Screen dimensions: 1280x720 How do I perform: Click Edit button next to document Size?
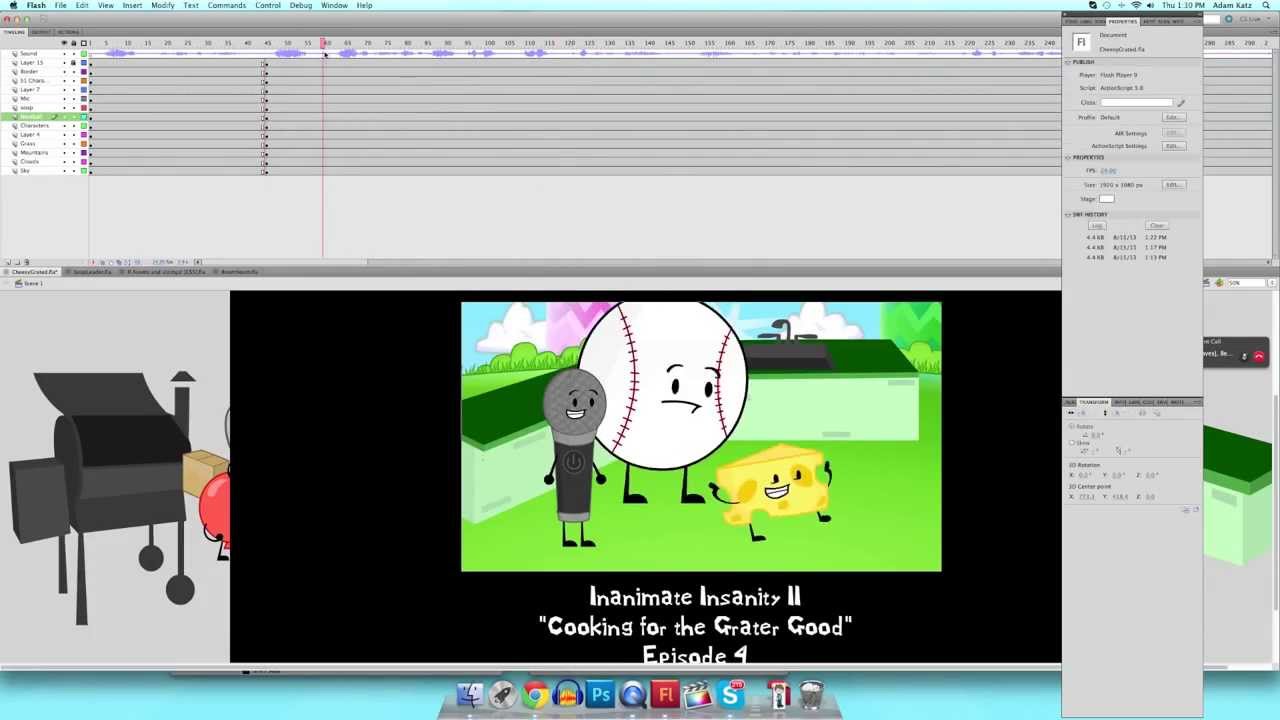(x=1174, y=185)
